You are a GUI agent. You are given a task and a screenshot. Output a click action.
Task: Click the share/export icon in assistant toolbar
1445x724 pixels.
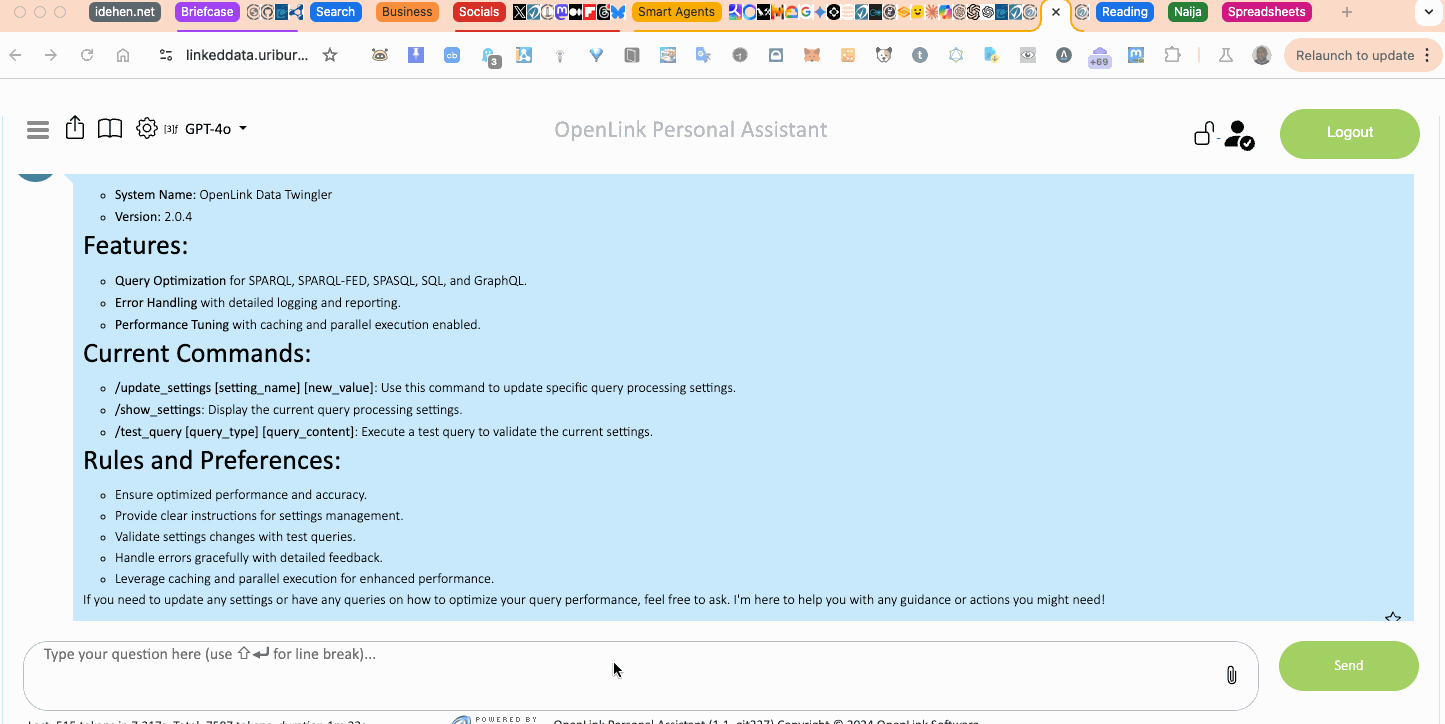[74, 128]
